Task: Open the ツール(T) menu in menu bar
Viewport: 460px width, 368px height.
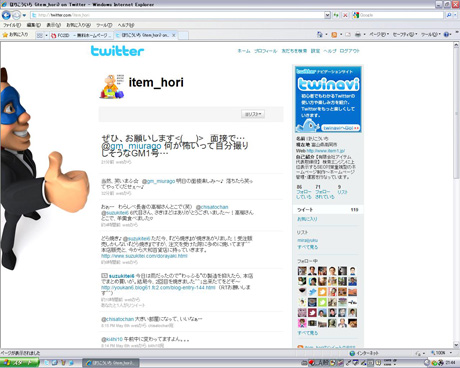Action: point(104,25)
